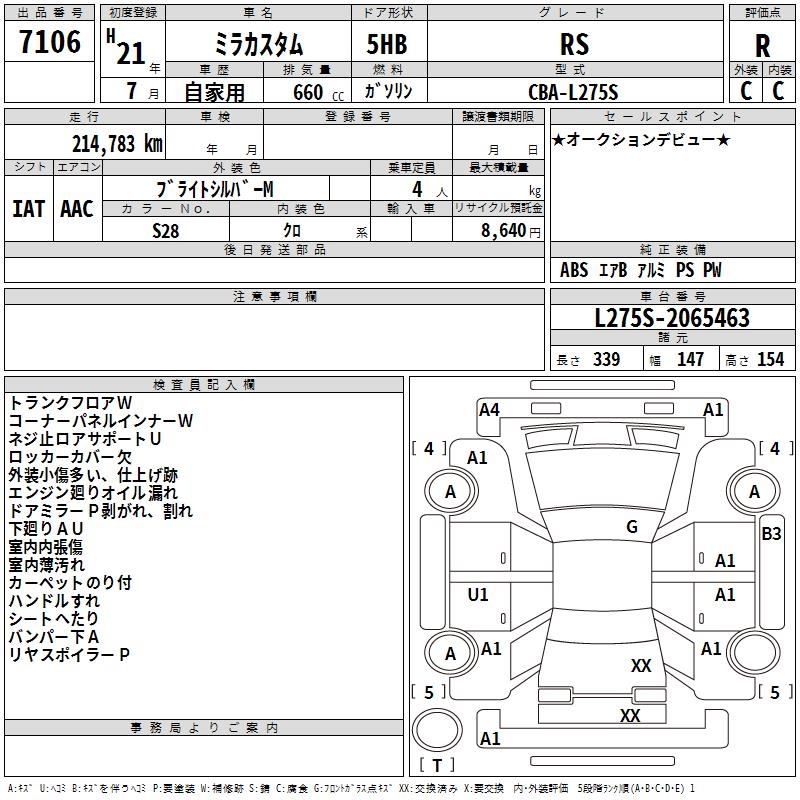Image resolution: width=800 pixels, height=800 pixels.
Task: Select the B3 damage mark on right sill
Action: (771, 534)
